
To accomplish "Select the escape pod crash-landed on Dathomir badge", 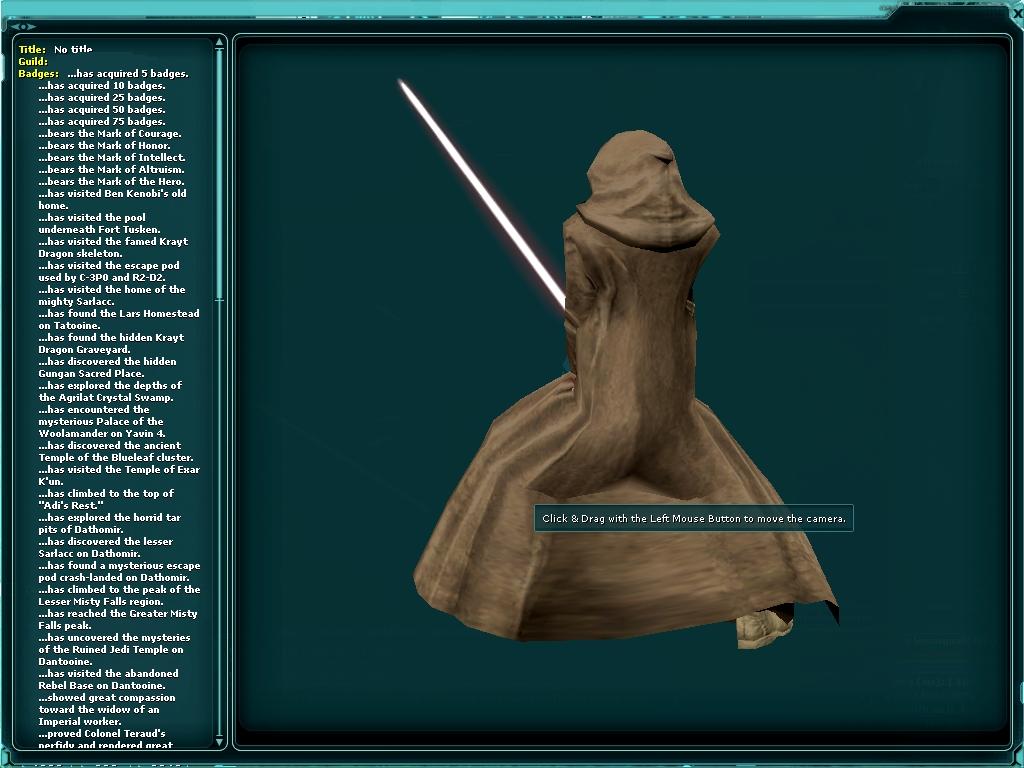I will click(x=120, y=571).
